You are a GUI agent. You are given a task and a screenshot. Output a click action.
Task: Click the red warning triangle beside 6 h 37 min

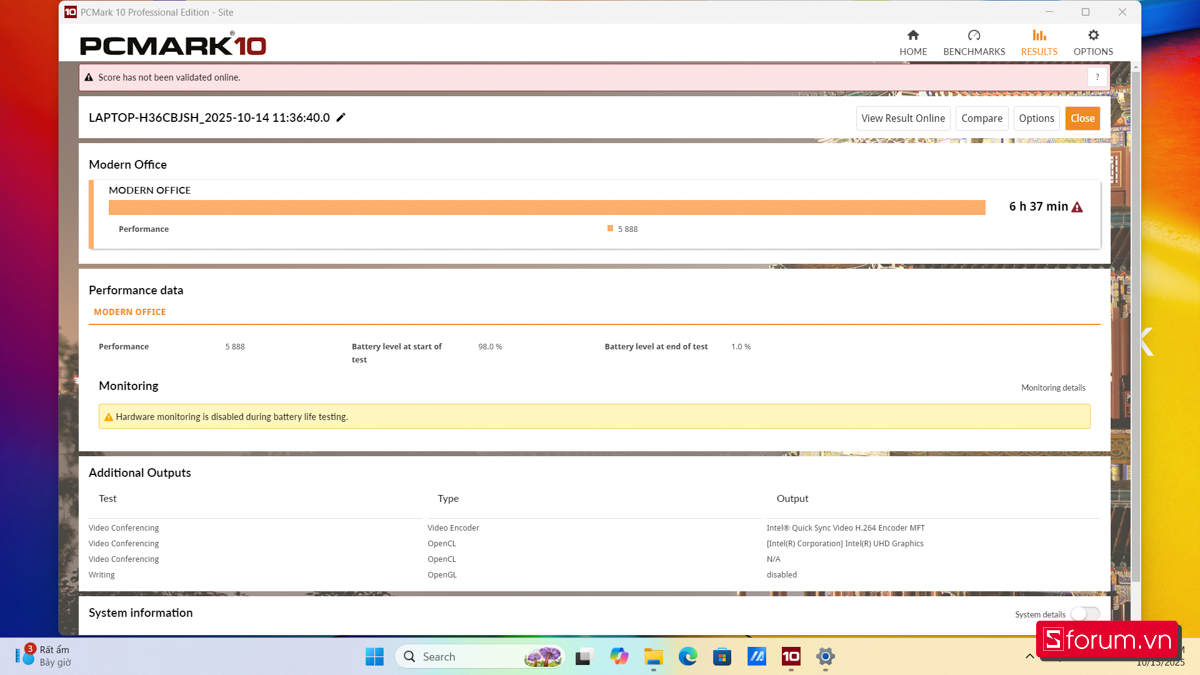(x=1077, y=207)
